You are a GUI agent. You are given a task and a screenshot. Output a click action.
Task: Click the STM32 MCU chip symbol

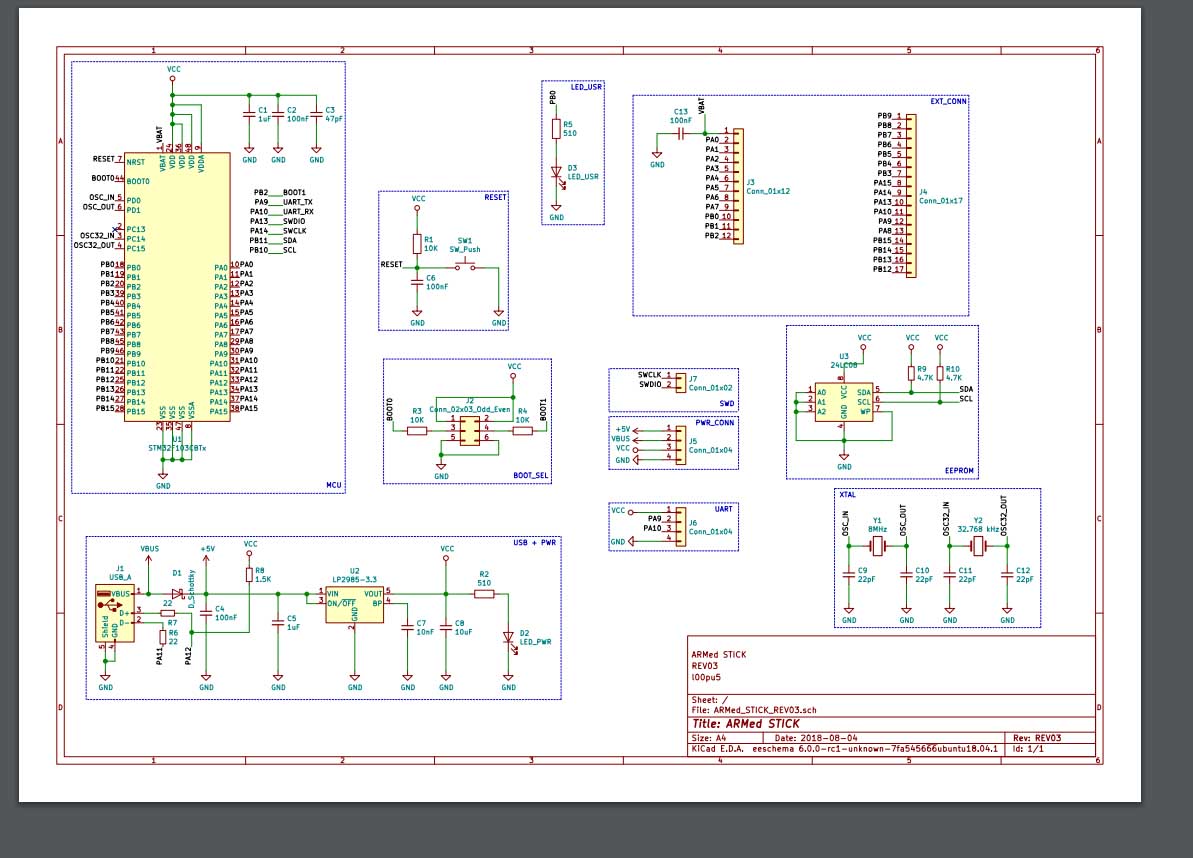pos(178,290)
